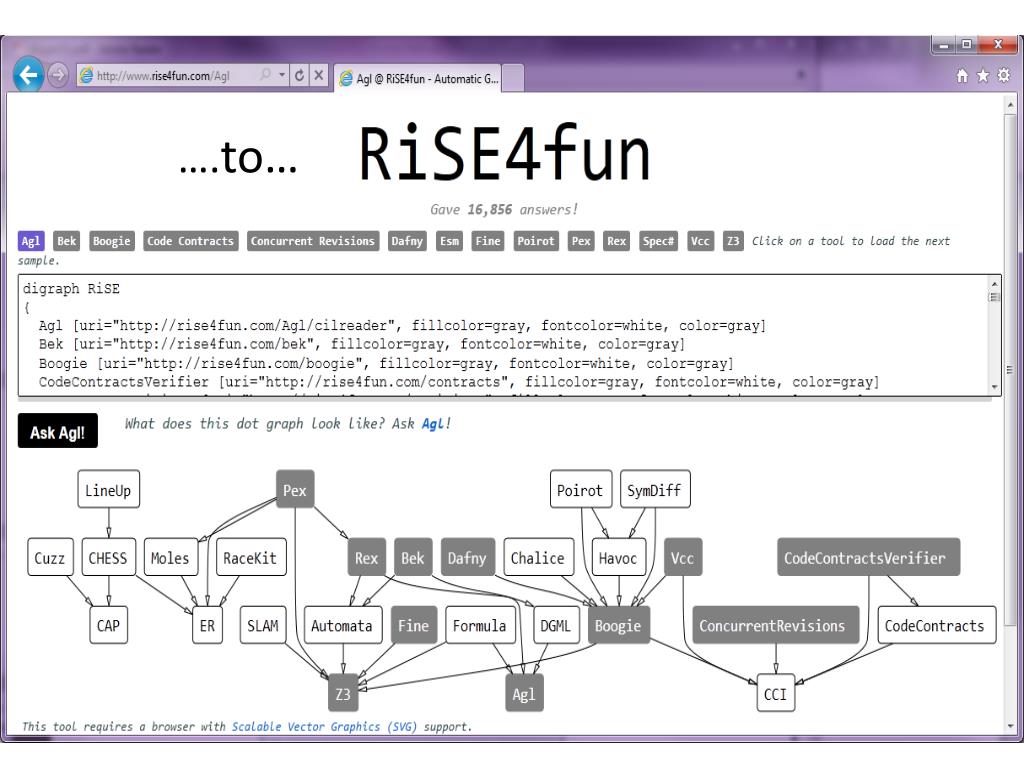Image resolution: width=1024 pixels, height=768 pixels.
Task: Load the Concurrent Revisions tool sample
Action: coord(313,241)
